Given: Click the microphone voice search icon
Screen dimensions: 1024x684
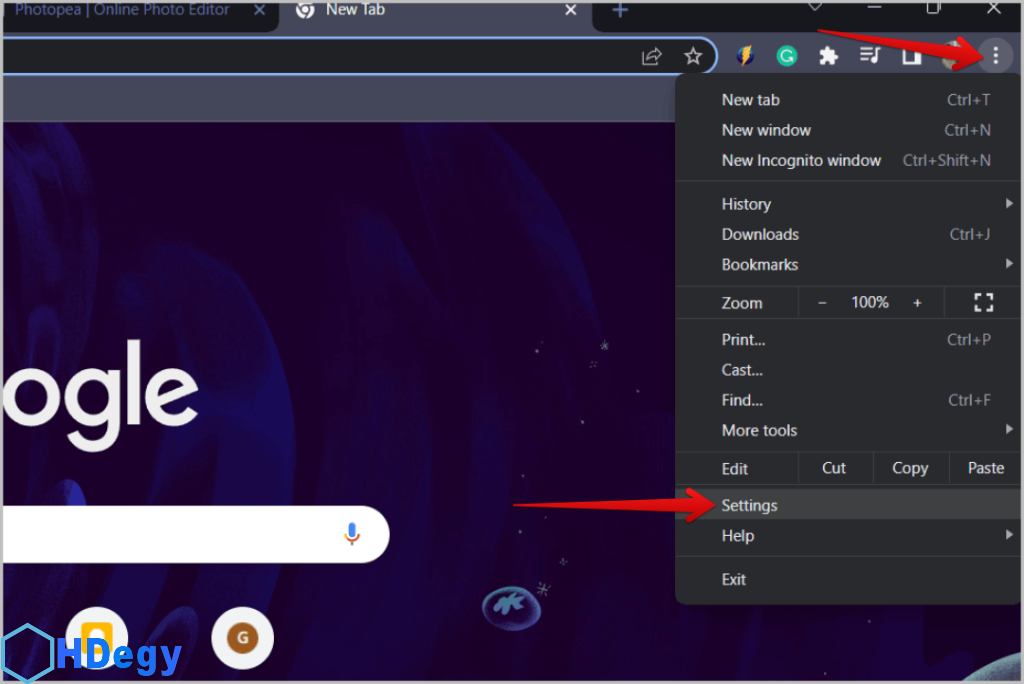Looking at the screenshot, I should [x=351, y=534].
